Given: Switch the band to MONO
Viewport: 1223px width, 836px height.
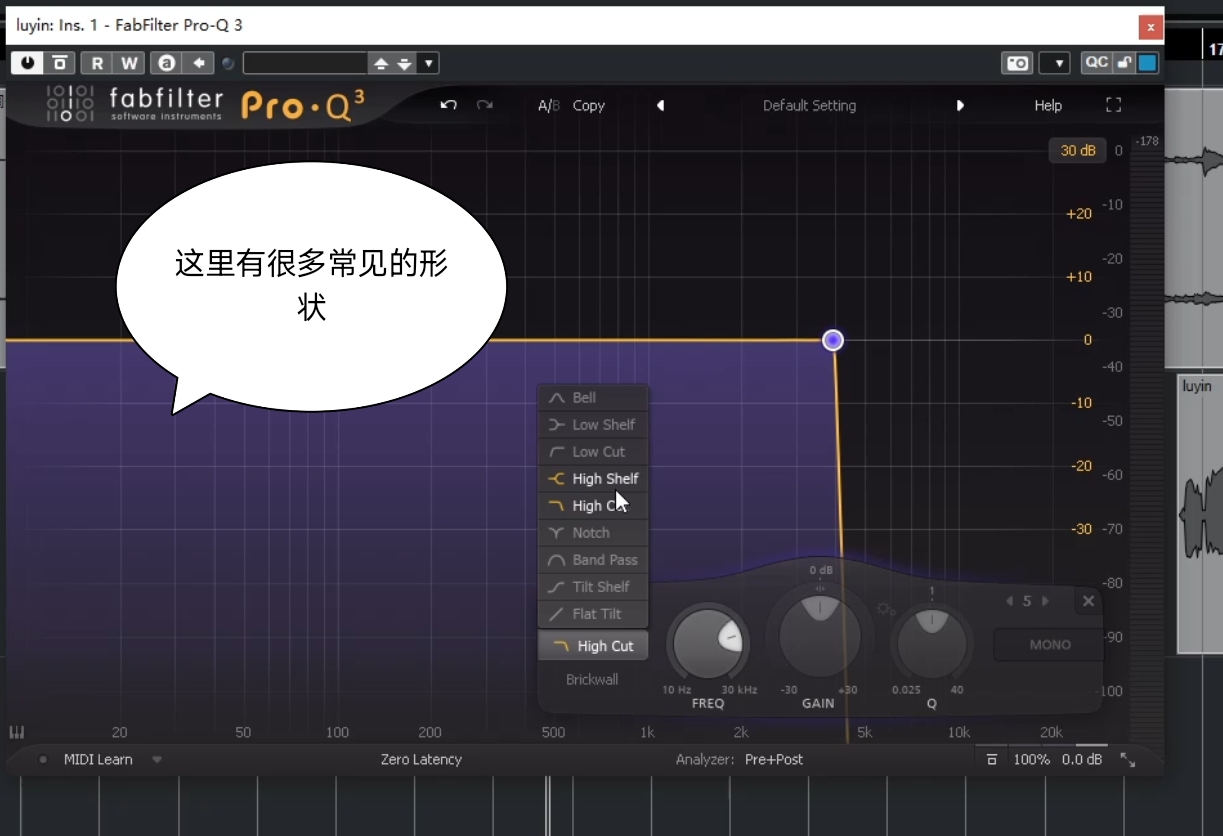Looking at the screenshot, I should (x=1046, y=645).
